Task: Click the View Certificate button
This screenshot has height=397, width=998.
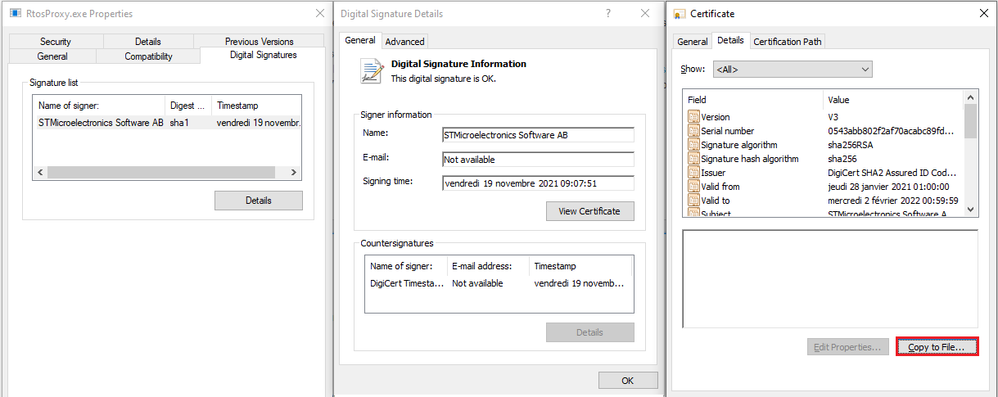Action: click(x=589, y=211)
